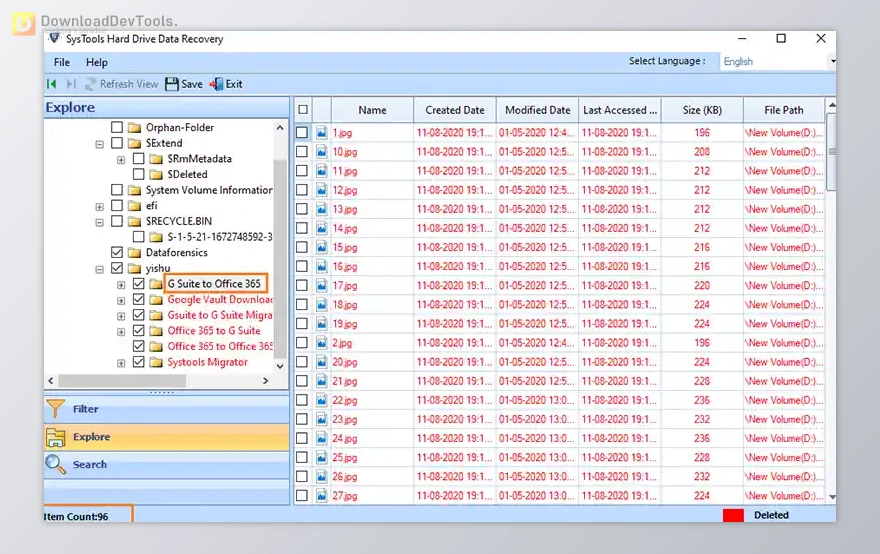The width and height of the screenshot is (880, 554).
Task: Expand the Systools Migrator tree node
Action: (x=121, y=363)
